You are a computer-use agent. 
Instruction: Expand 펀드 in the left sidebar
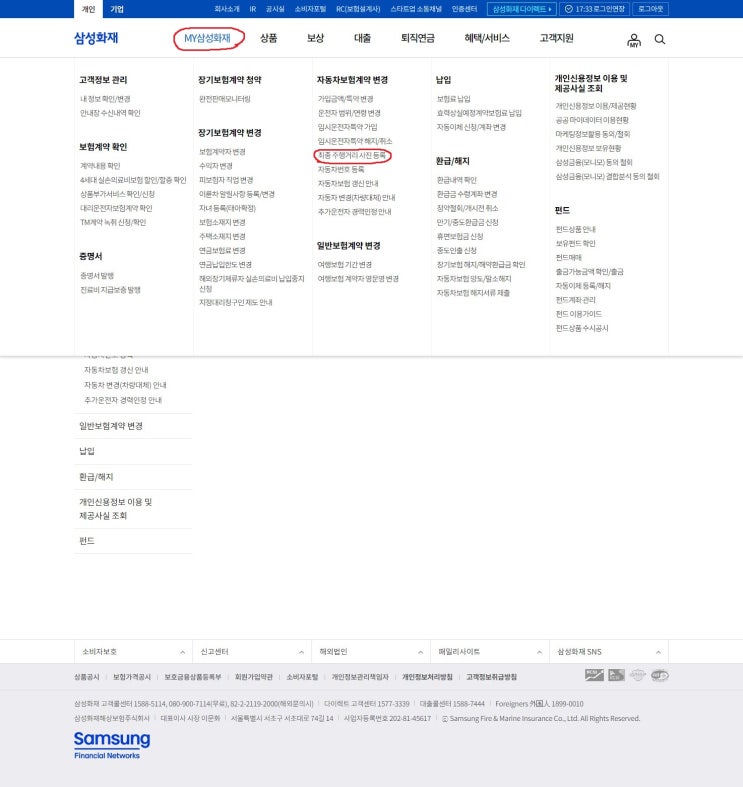(x=133, y=541)
